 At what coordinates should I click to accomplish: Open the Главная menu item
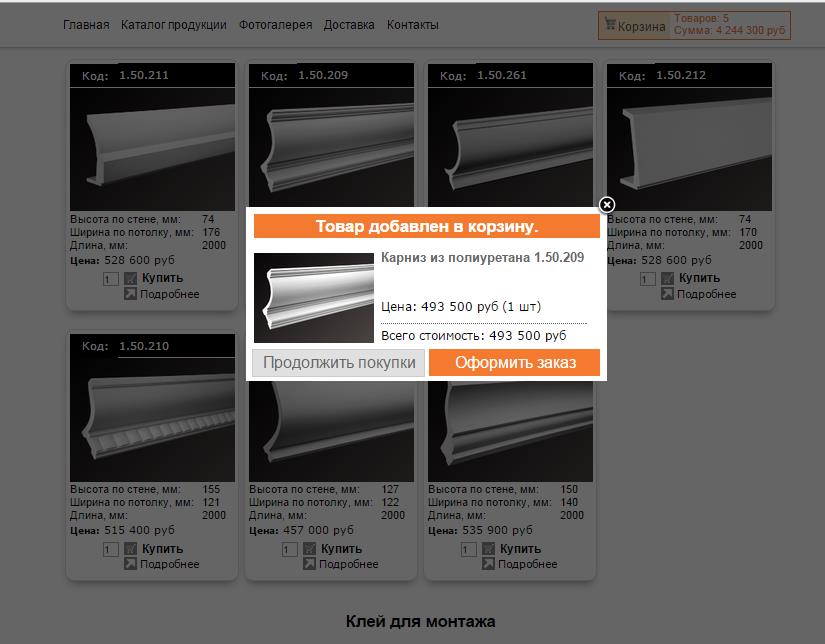click(86, 25)
